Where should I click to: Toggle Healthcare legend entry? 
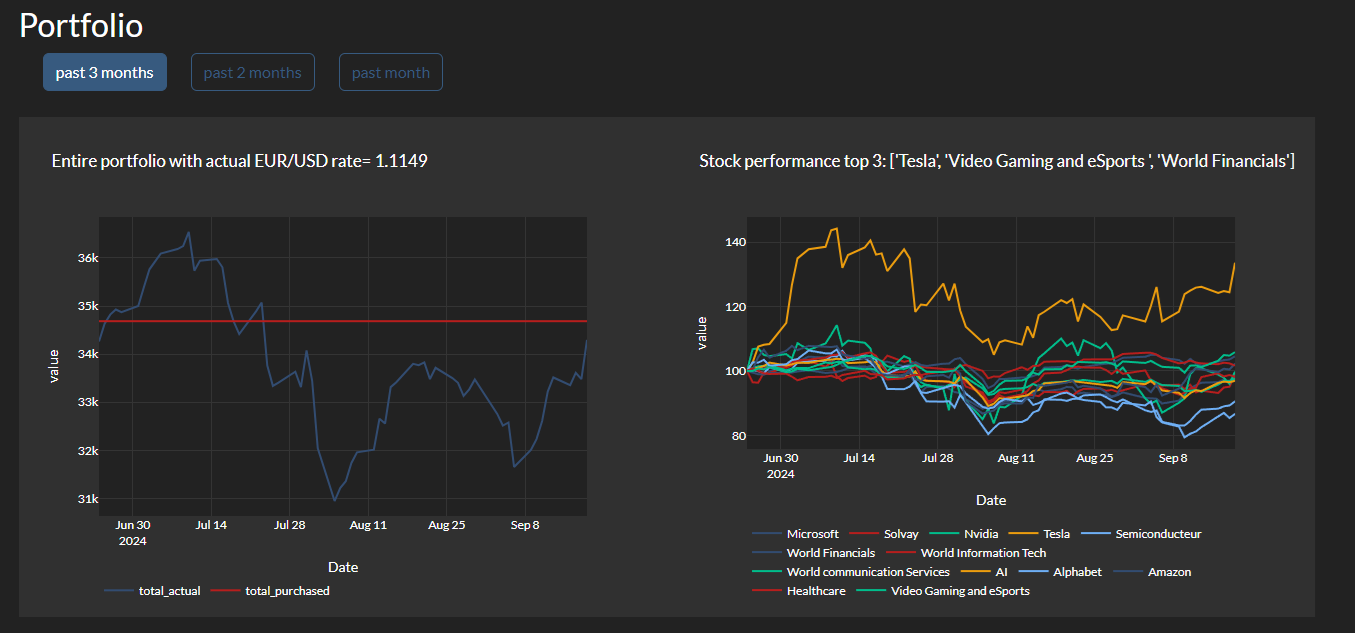click(815, 591)
